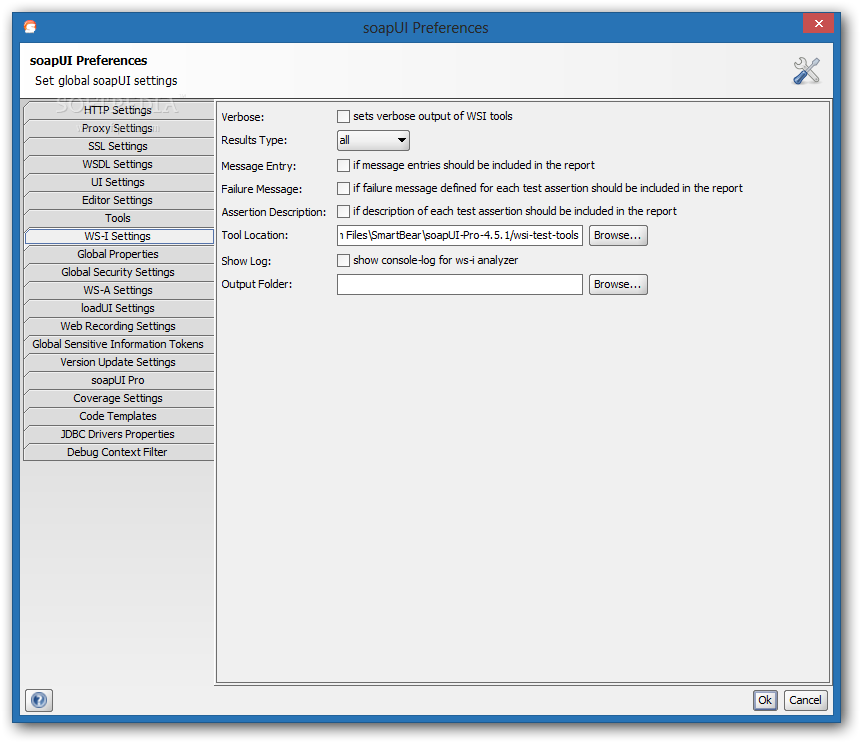
Task: Open Version Update Settings tab
Action: [x=118, y=362]
